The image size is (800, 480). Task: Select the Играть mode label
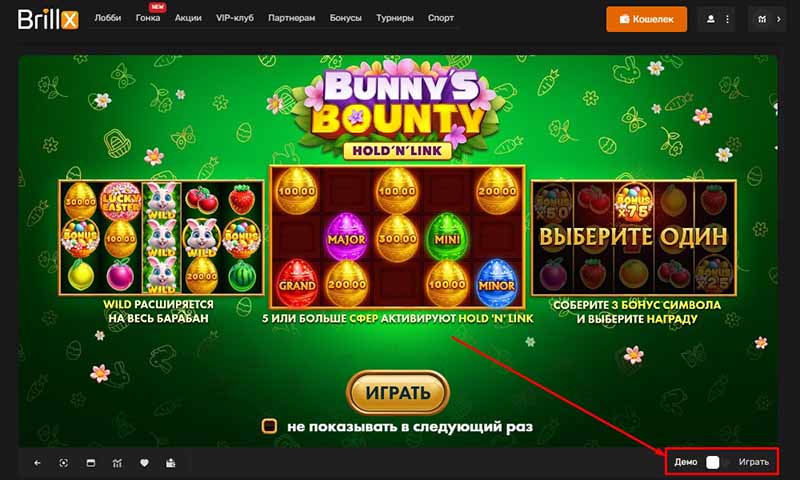point(754,462)
